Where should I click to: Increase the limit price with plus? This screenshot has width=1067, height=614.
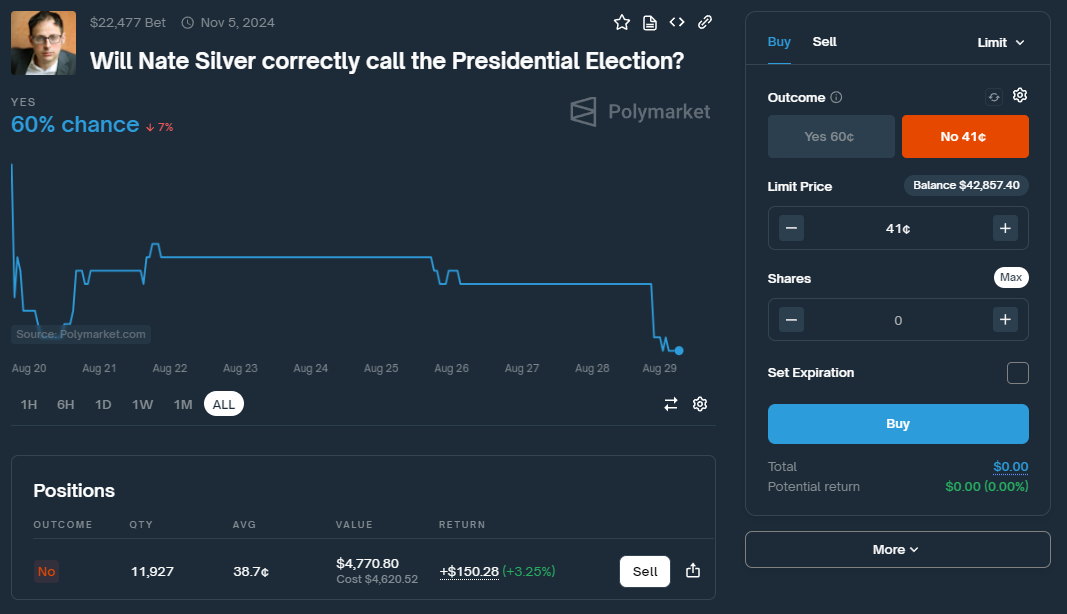coord(1005,228)
